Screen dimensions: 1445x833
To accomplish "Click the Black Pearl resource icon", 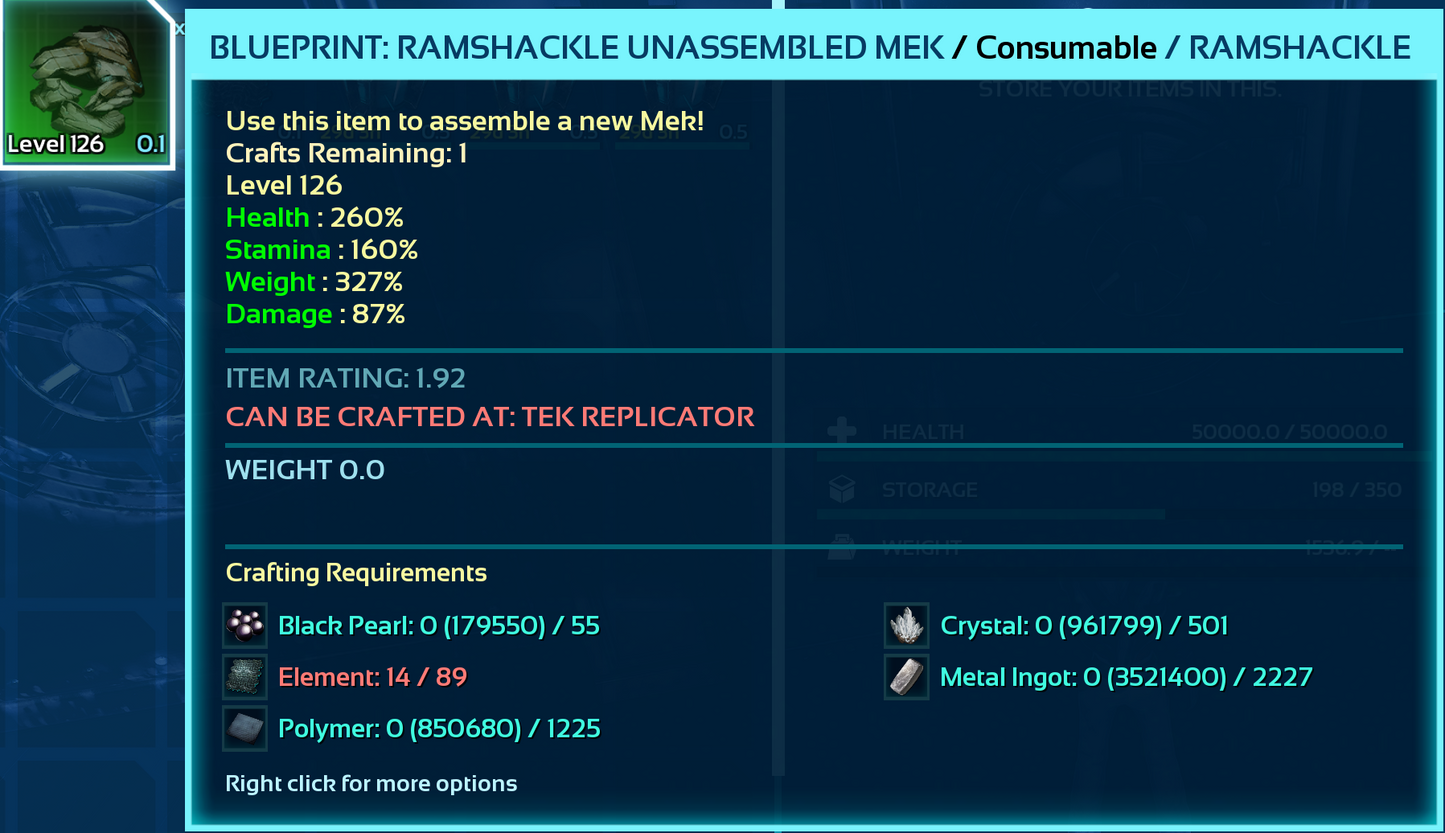I will pos(245,626).
